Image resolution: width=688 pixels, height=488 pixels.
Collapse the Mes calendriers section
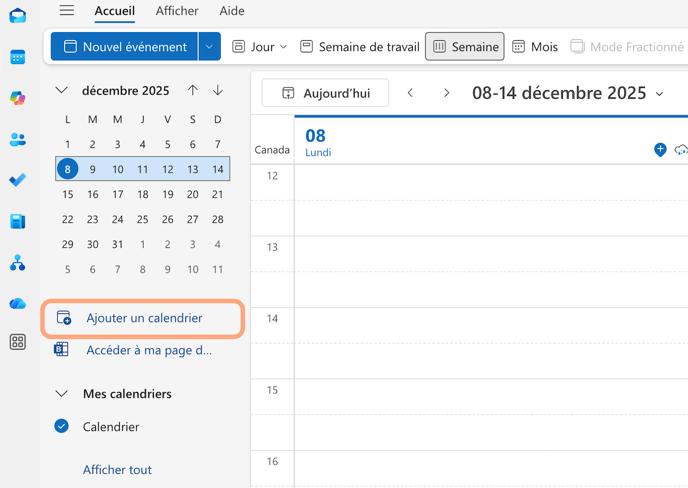(62, 394)
